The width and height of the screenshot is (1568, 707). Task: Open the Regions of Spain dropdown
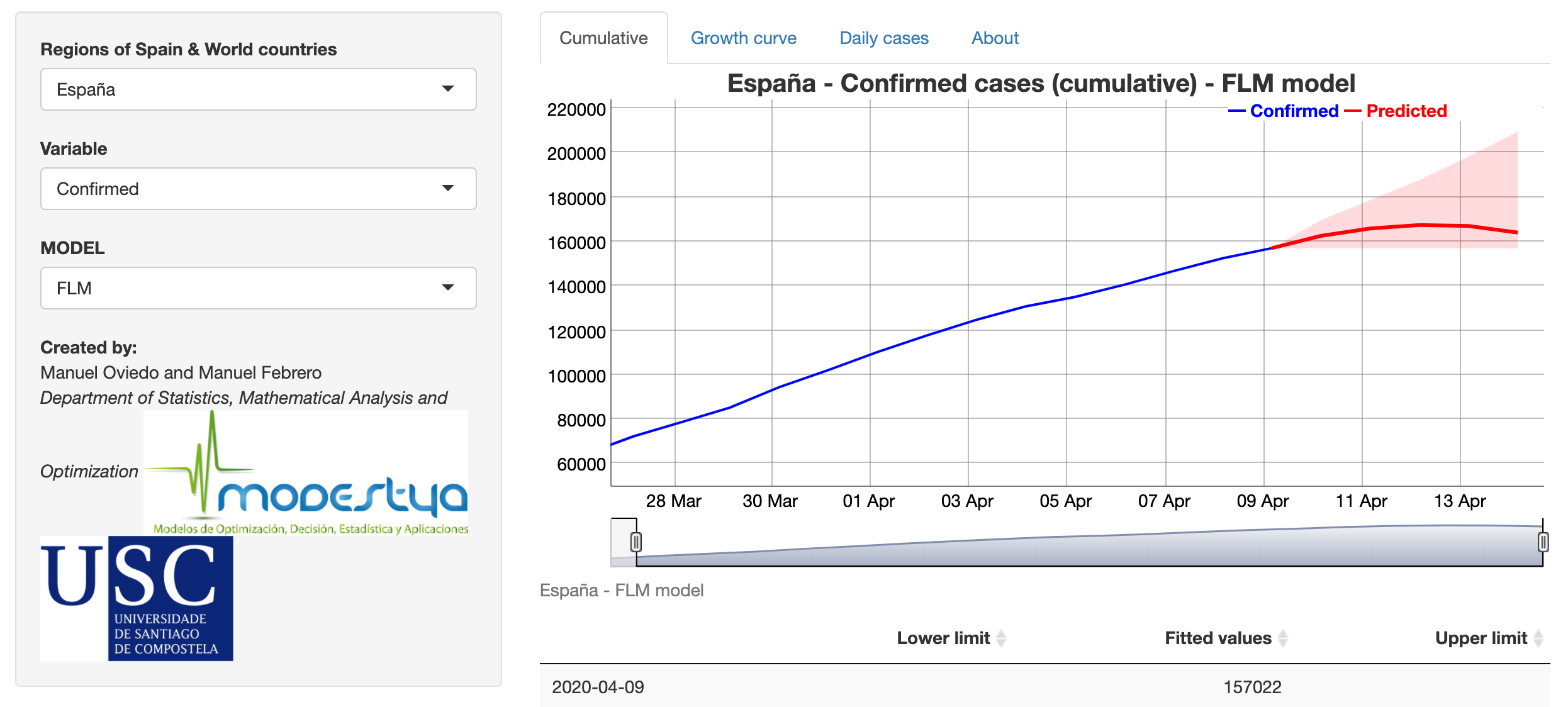click(x=258, y=89)
